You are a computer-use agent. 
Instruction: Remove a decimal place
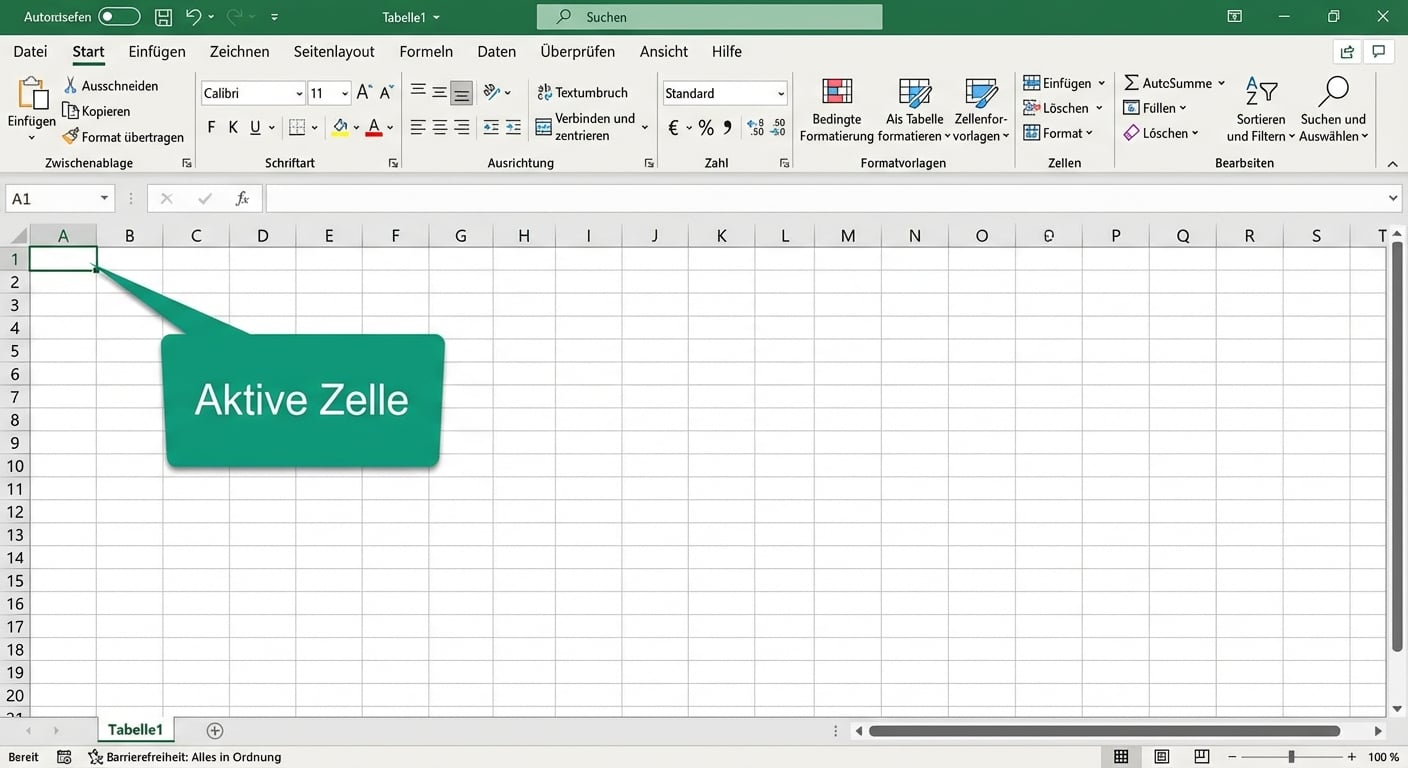779,127
